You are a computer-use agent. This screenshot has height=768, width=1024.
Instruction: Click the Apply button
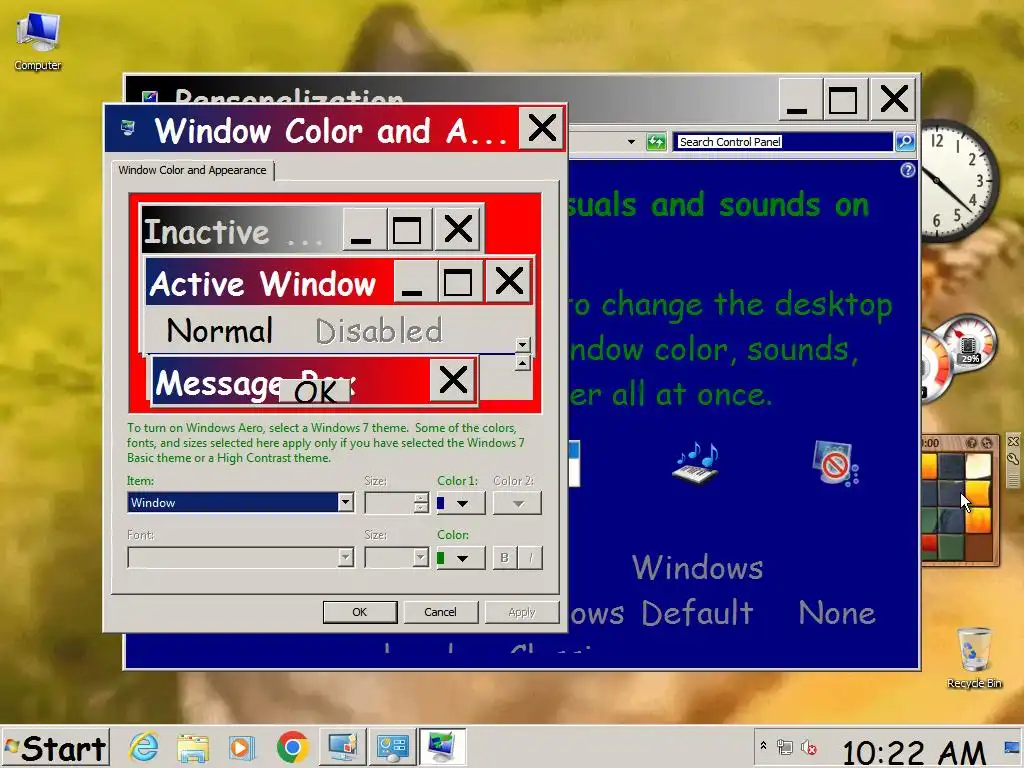[x=521, y=612]
